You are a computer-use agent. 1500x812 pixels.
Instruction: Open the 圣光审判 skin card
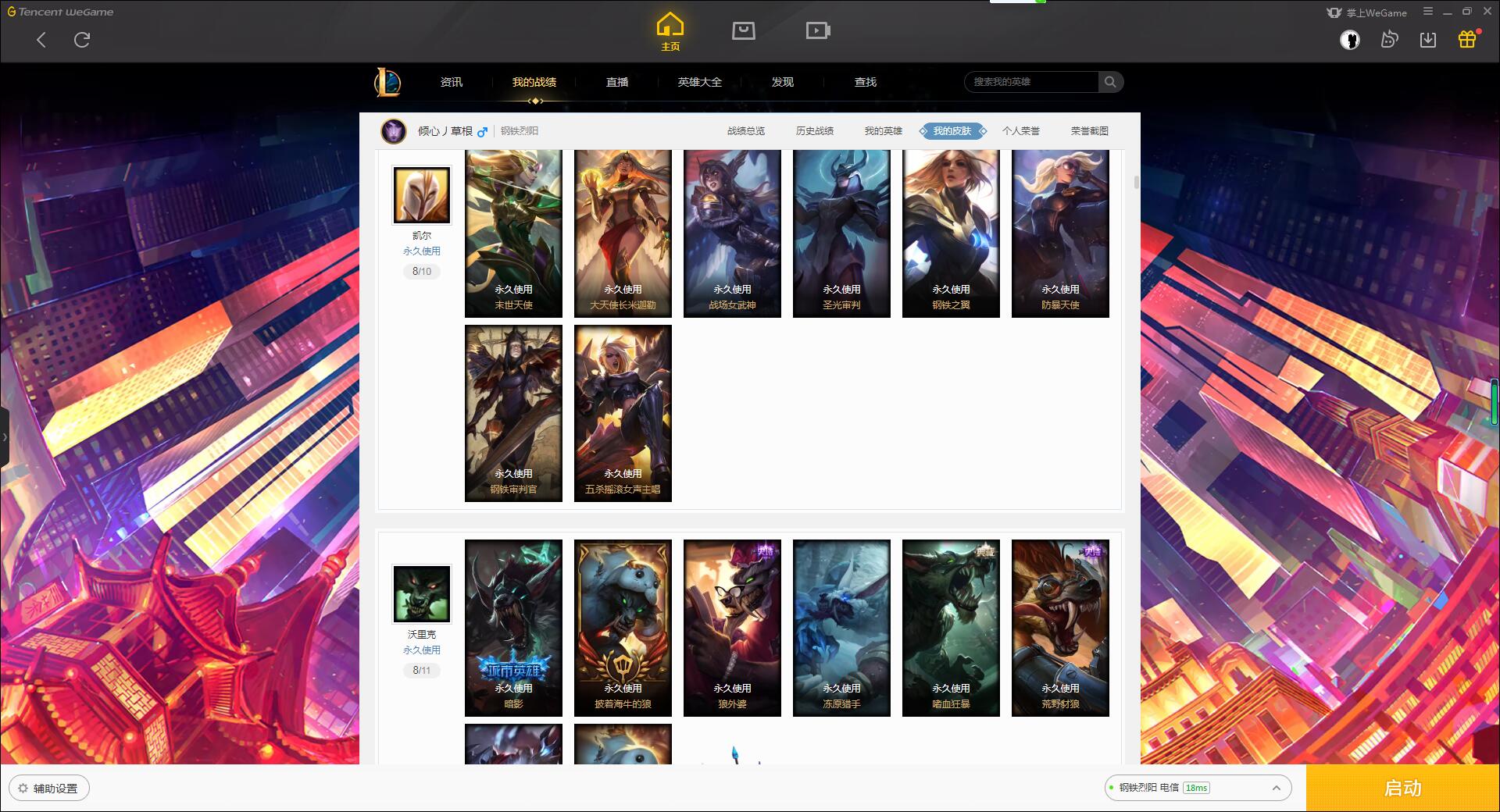pos(841,233)
